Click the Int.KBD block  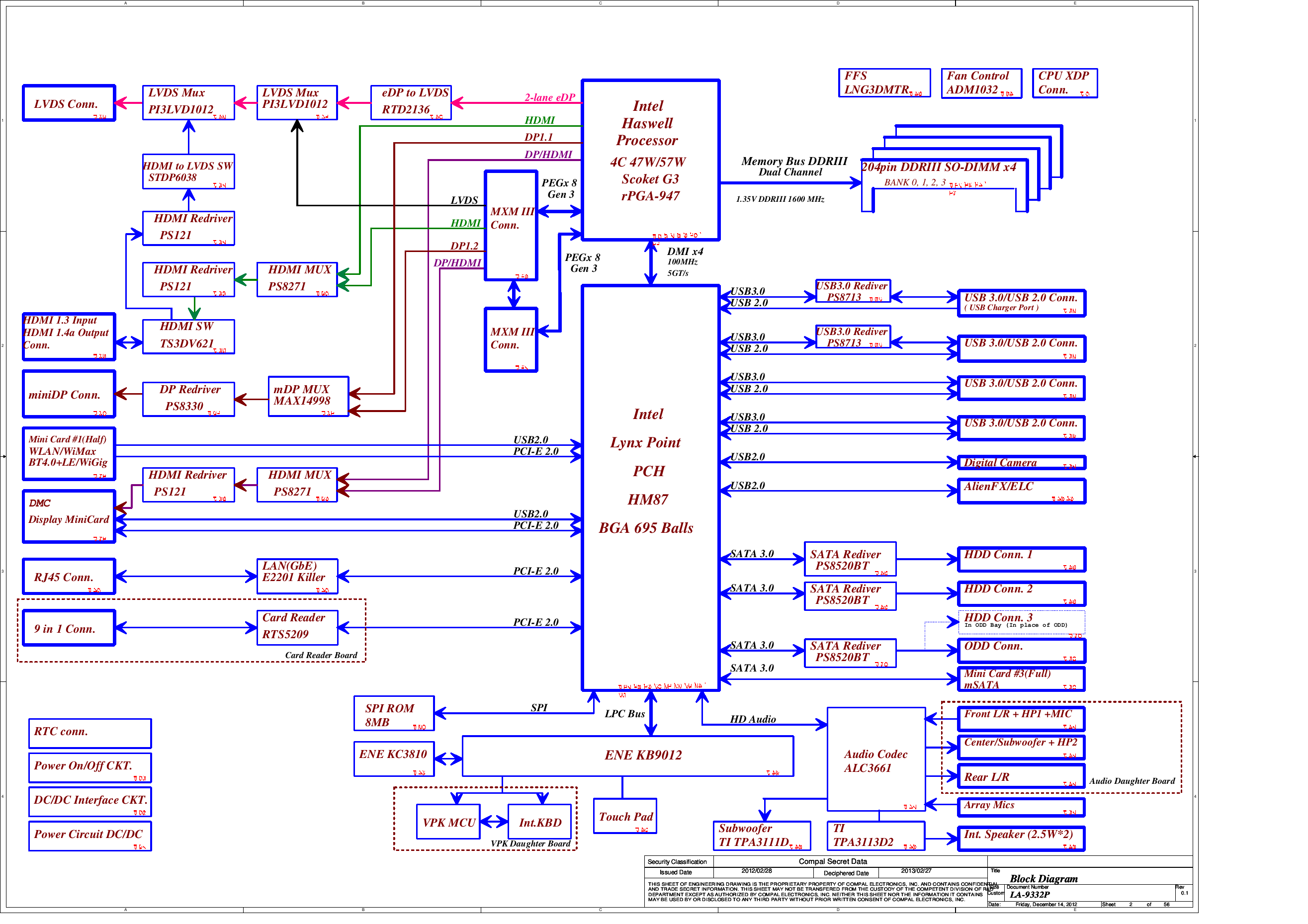click(539, 822)
